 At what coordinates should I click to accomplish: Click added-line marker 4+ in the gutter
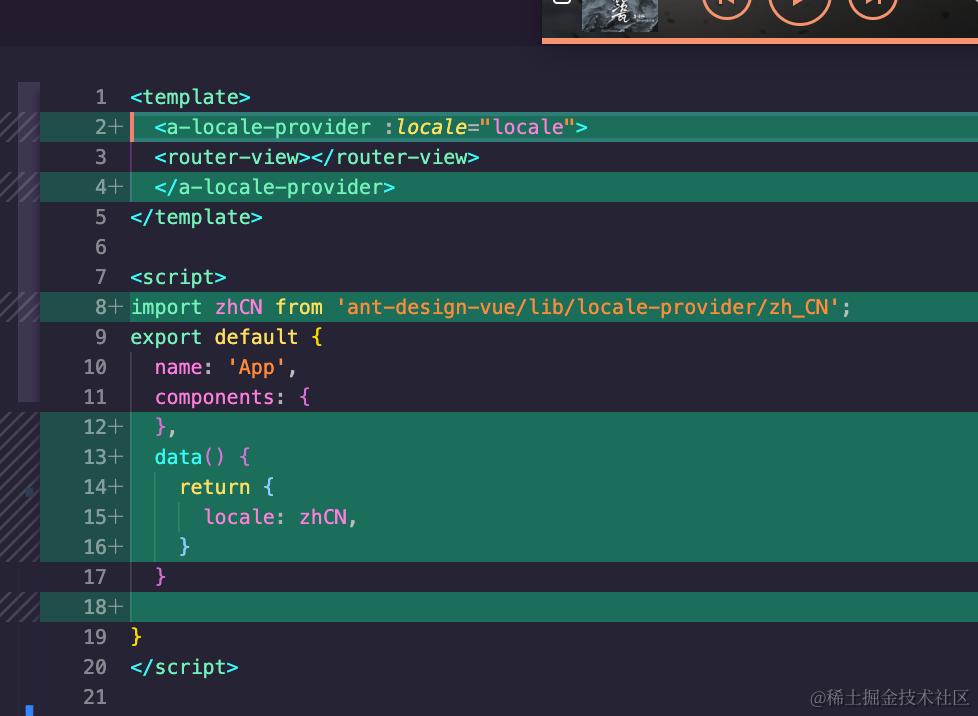point(109,187)
